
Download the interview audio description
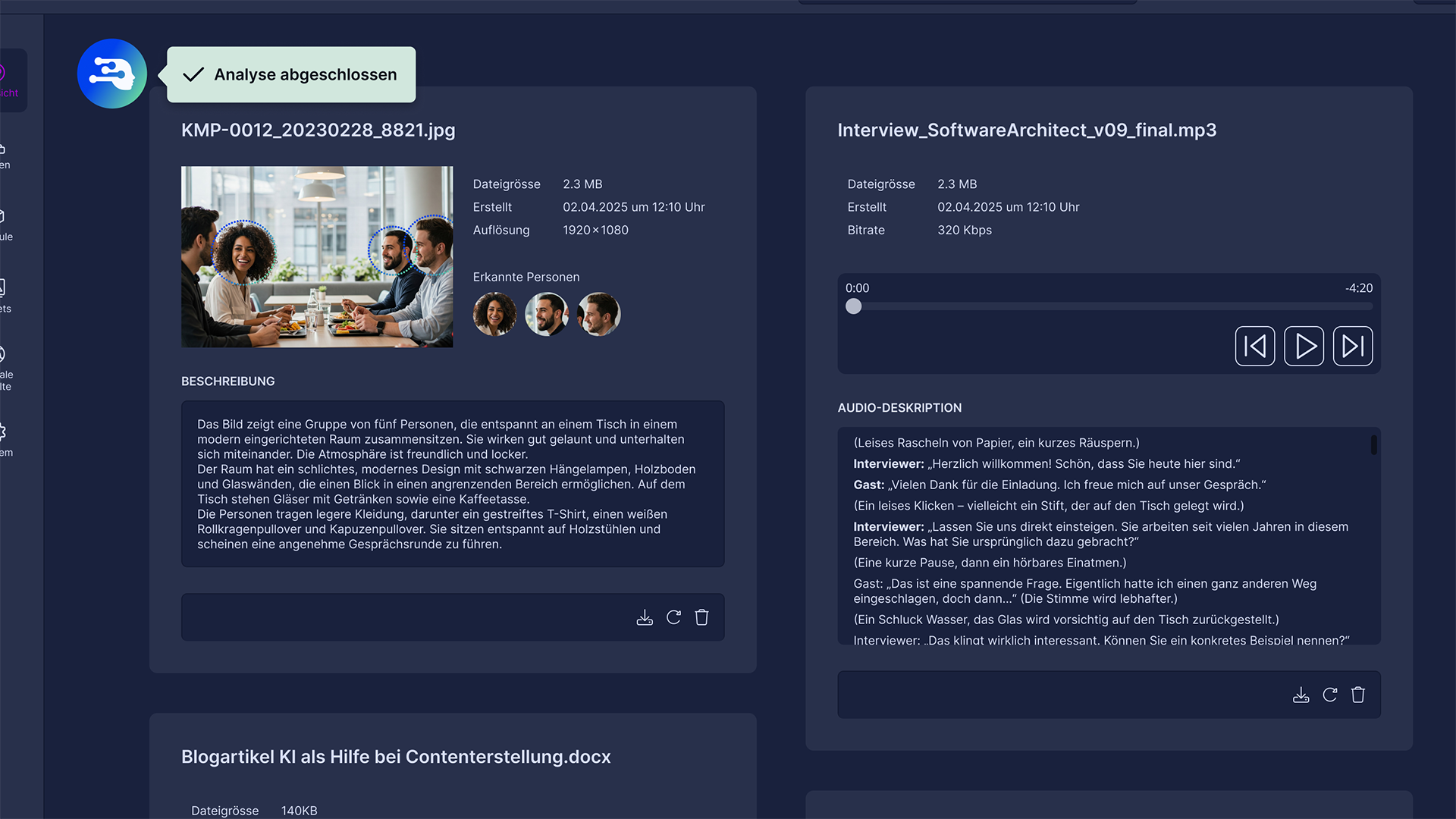(x=1301, y=695)
